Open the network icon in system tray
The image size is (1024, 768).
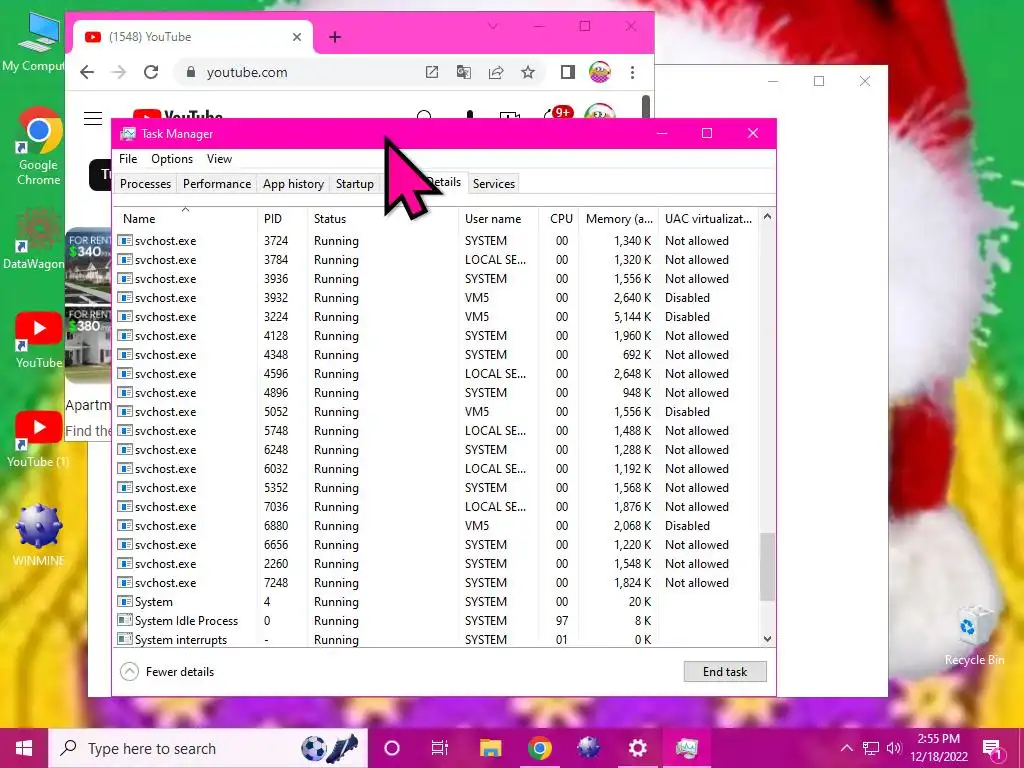(x=871, y=748)
